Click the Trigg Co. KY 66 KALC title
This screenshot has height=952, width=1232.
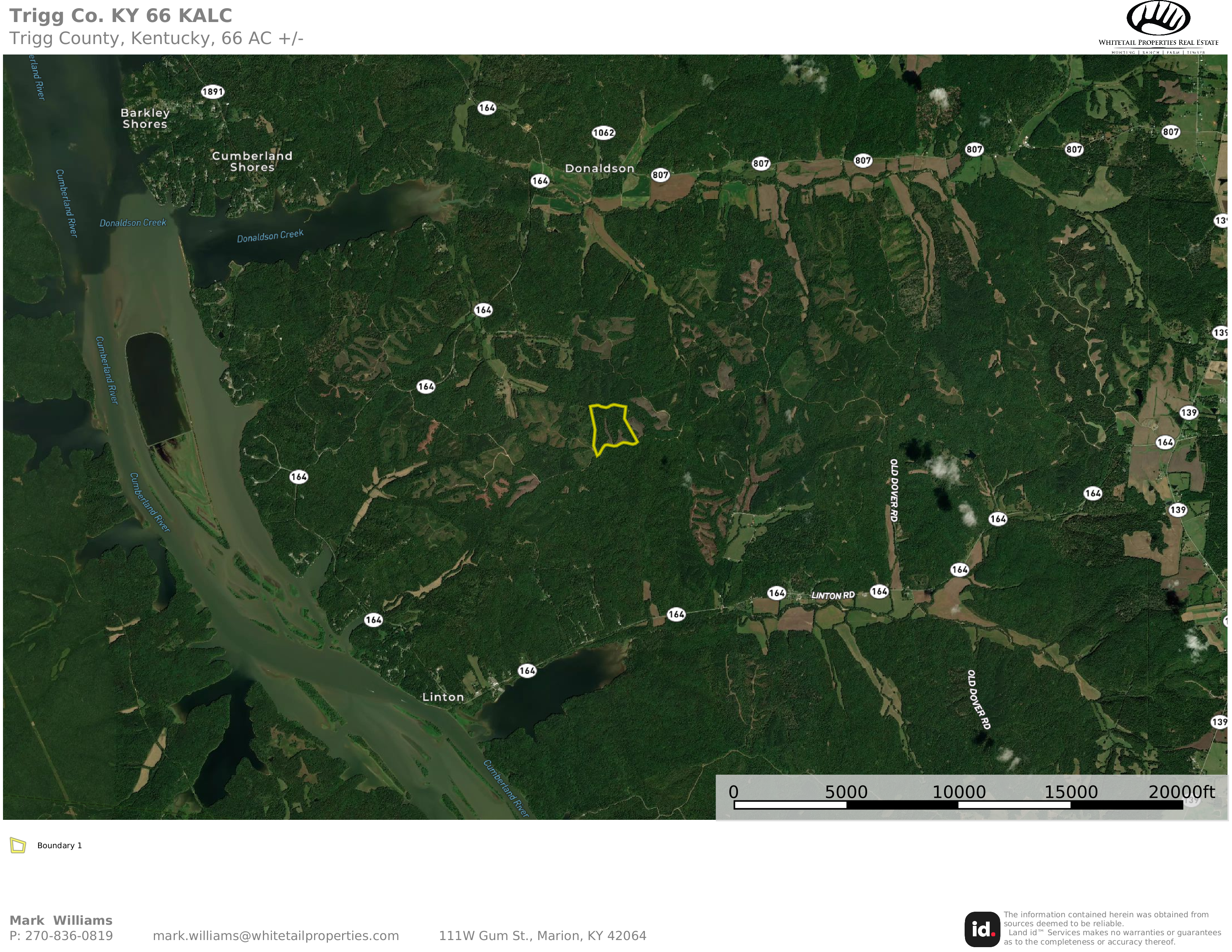tap(121, 16)
